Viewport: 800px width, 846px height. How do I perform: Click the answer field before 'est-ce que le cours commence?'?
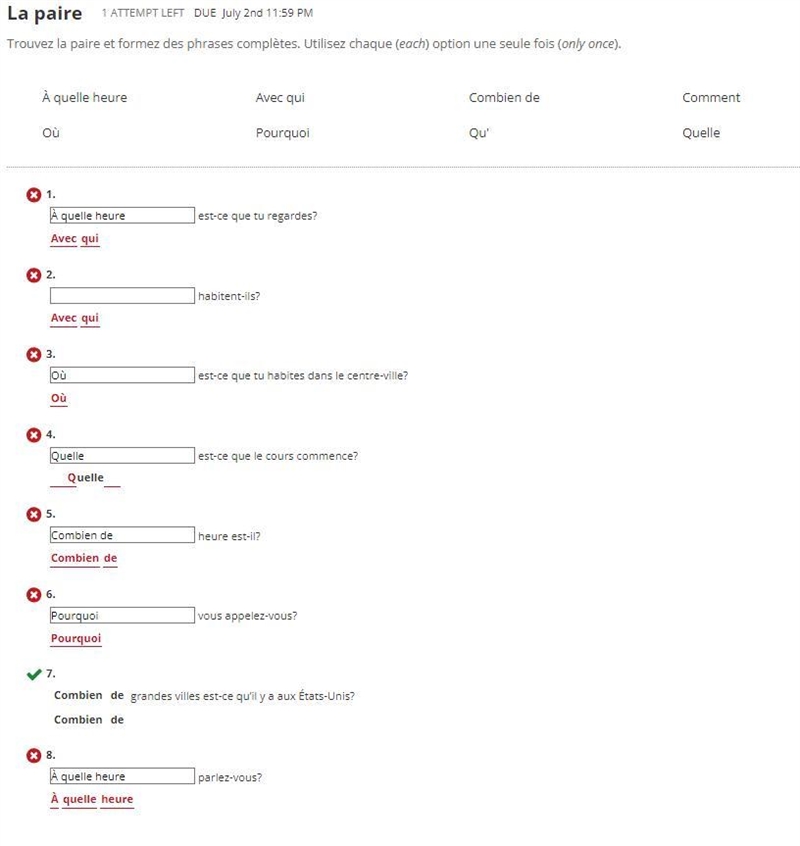[x=122, y=455]
